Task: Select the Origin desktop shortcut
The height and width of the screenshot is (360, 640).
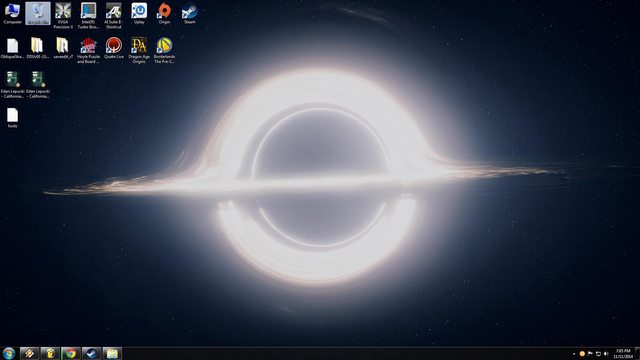Action: click(x=164, y=14)
